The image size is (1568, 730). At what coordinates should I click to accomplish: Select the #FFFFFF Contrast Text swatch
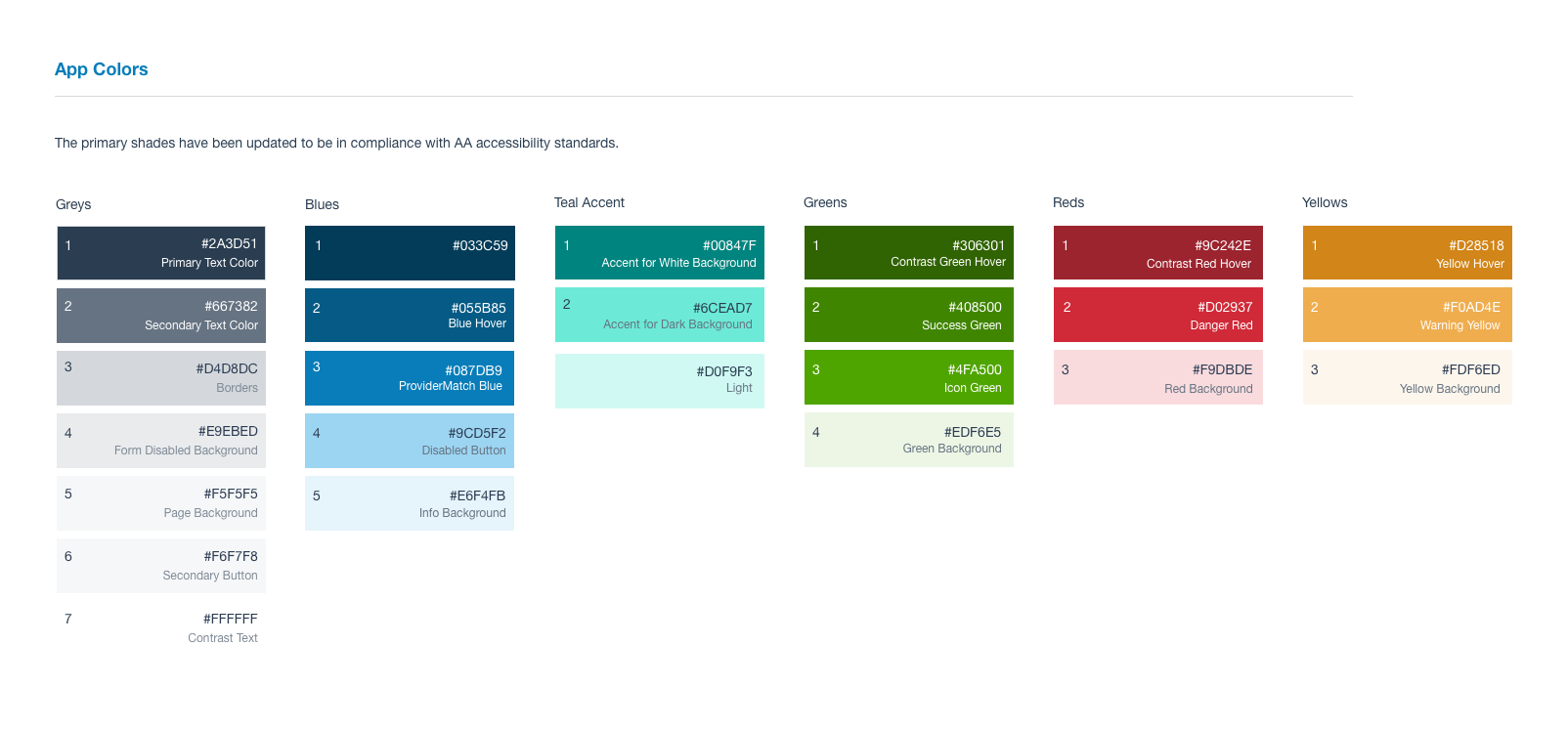pyautogui.click(x=161, y=628)
